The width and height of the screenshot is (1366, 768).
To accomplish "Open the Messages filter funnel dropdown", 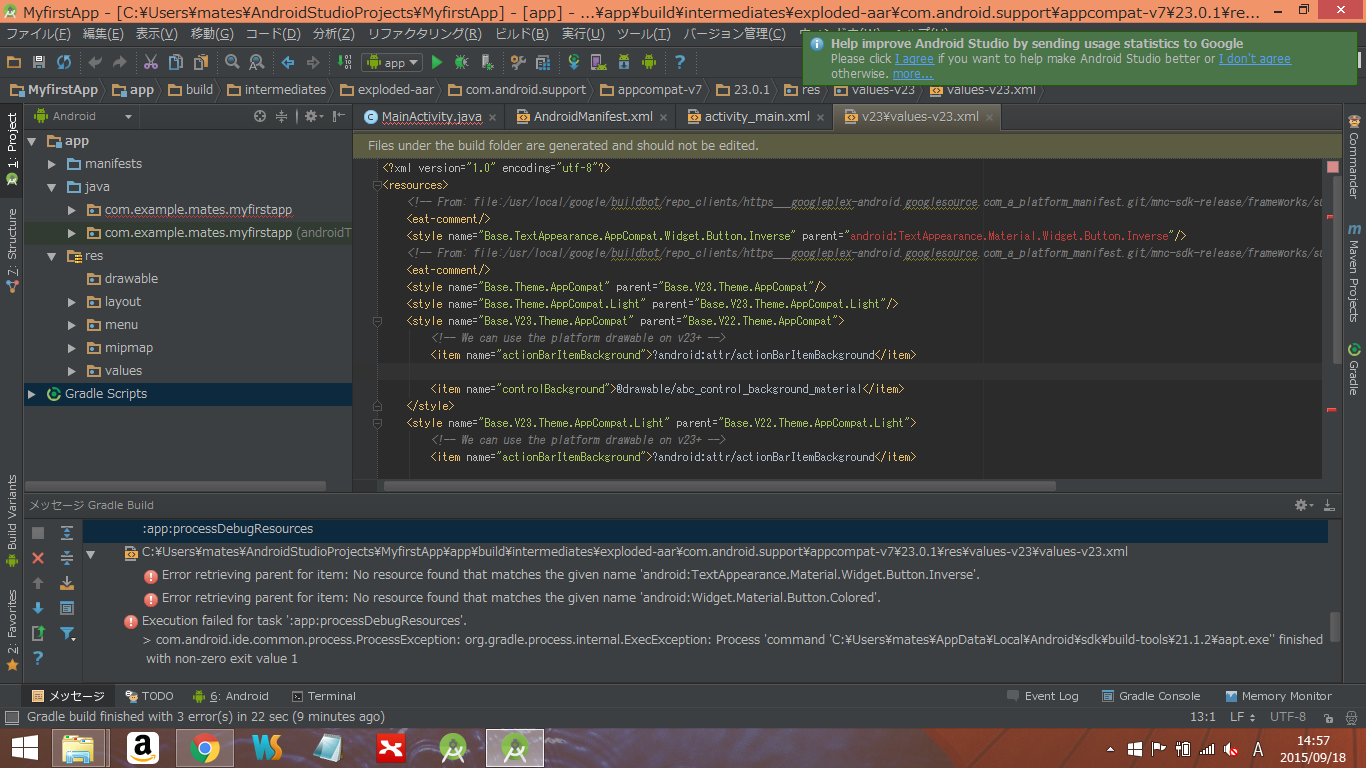I will click(67, 633).
